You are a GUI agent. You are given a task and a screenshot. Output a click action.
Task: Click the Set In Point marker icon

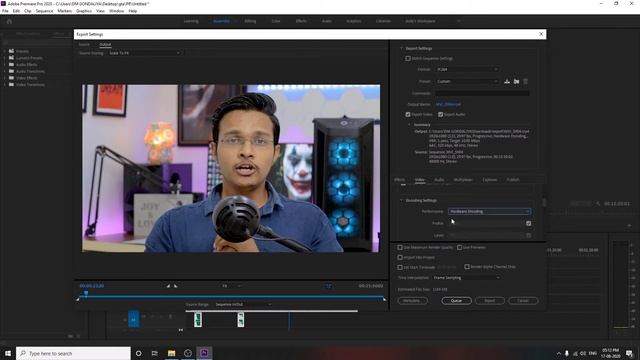(x=168, y=286)
